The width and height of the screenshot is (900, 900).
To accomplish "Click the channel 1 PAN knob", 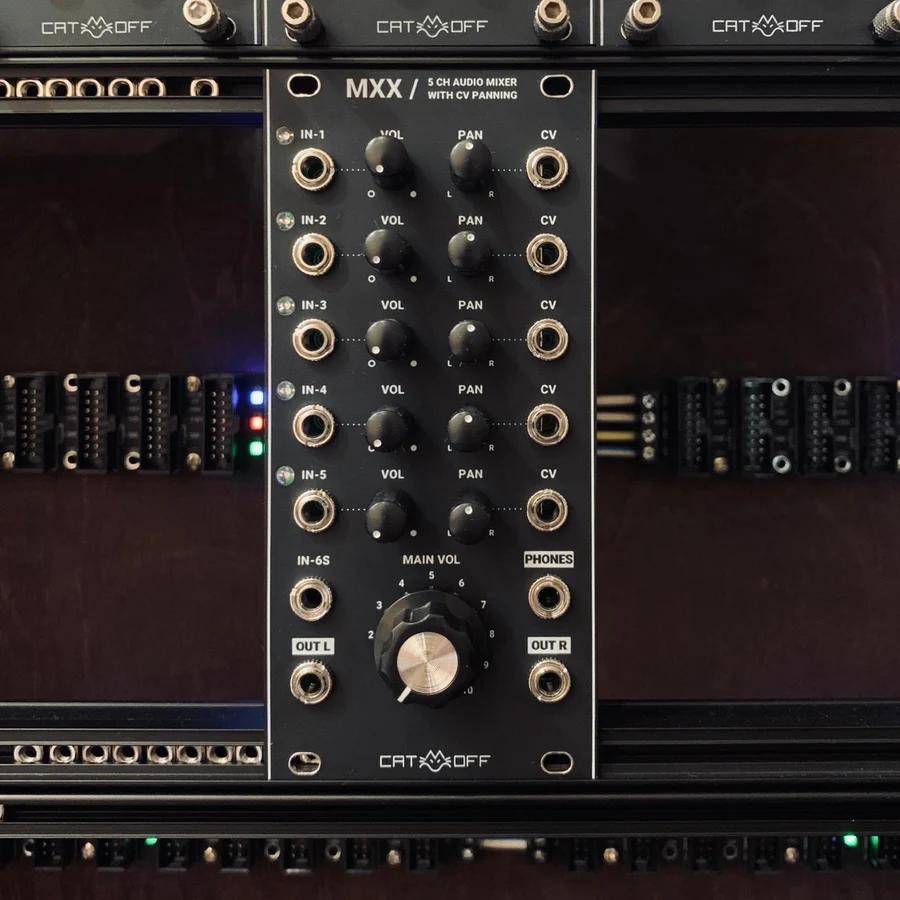I will (x=470, y=164).
